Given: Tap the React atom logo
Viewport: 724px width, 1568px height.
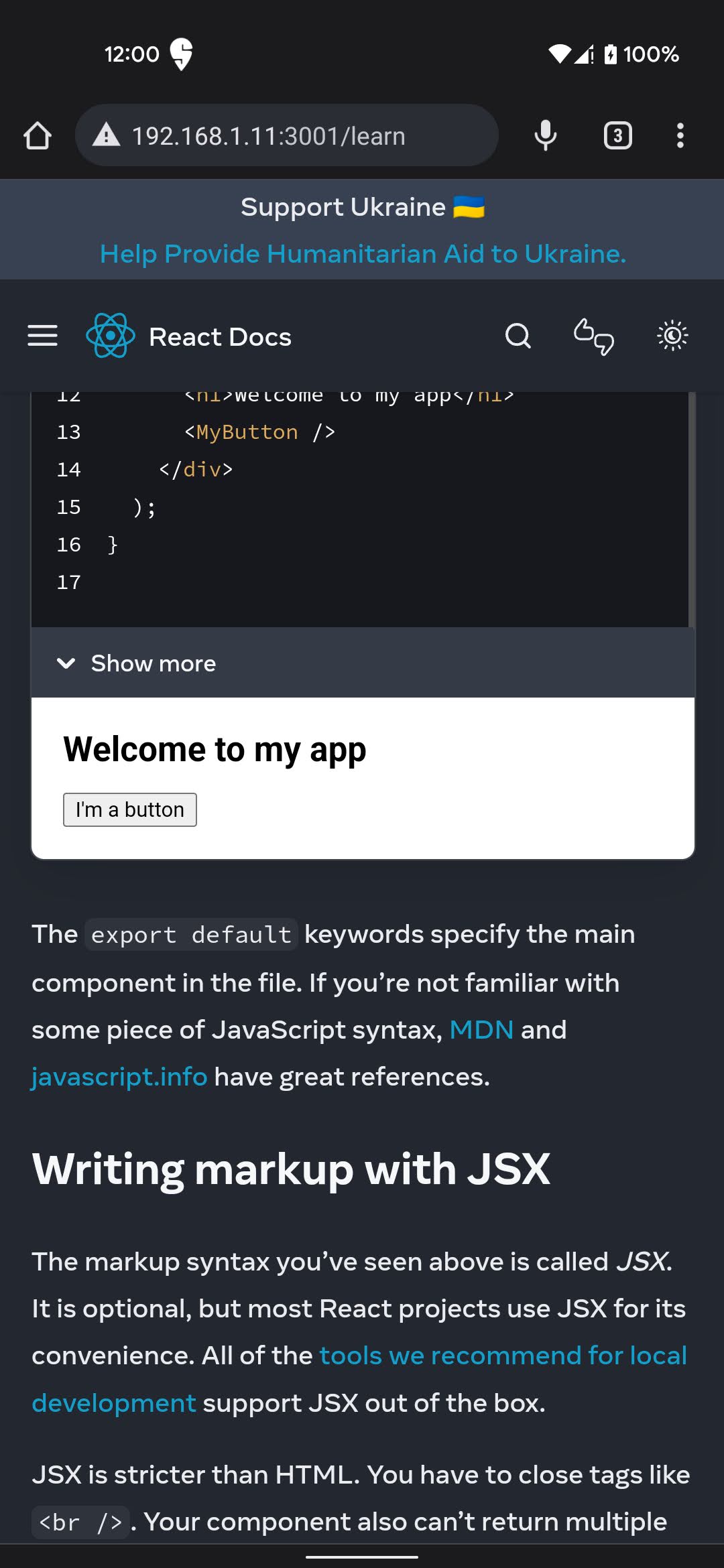Looking at the screenshot, I should [x=111, y=336].
